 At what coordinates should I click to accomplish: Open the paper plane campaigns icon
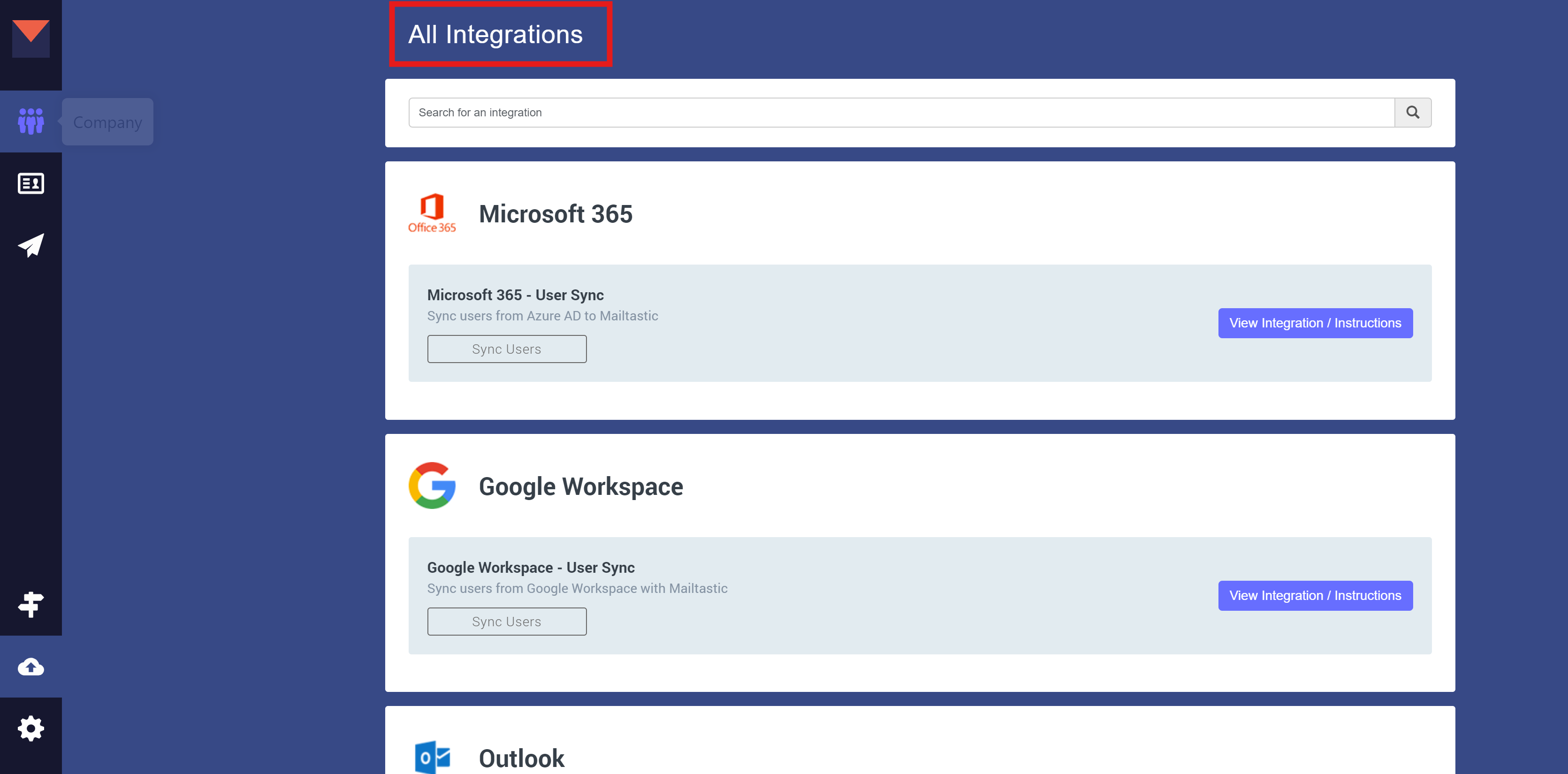coord(30,244)
